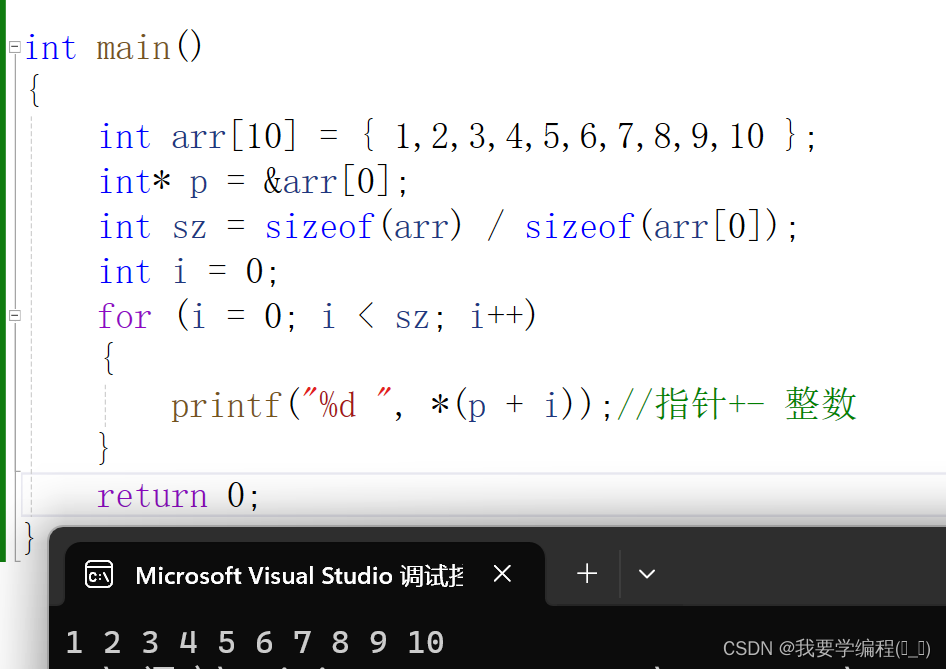Click the "%d " format string

pyautogui.click(x=347, y=404)
